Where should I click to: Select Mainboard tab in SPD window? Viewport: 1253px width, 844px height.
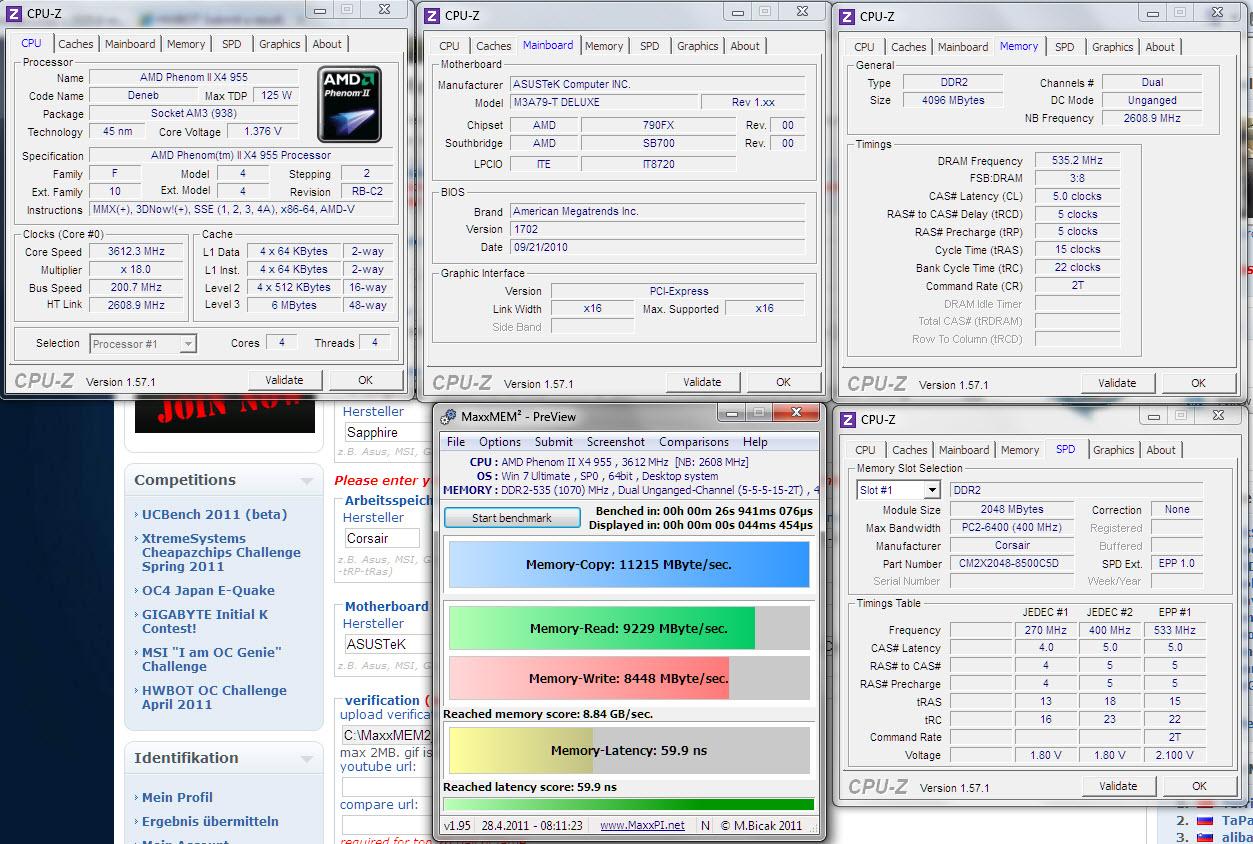(x=964, y=450)
